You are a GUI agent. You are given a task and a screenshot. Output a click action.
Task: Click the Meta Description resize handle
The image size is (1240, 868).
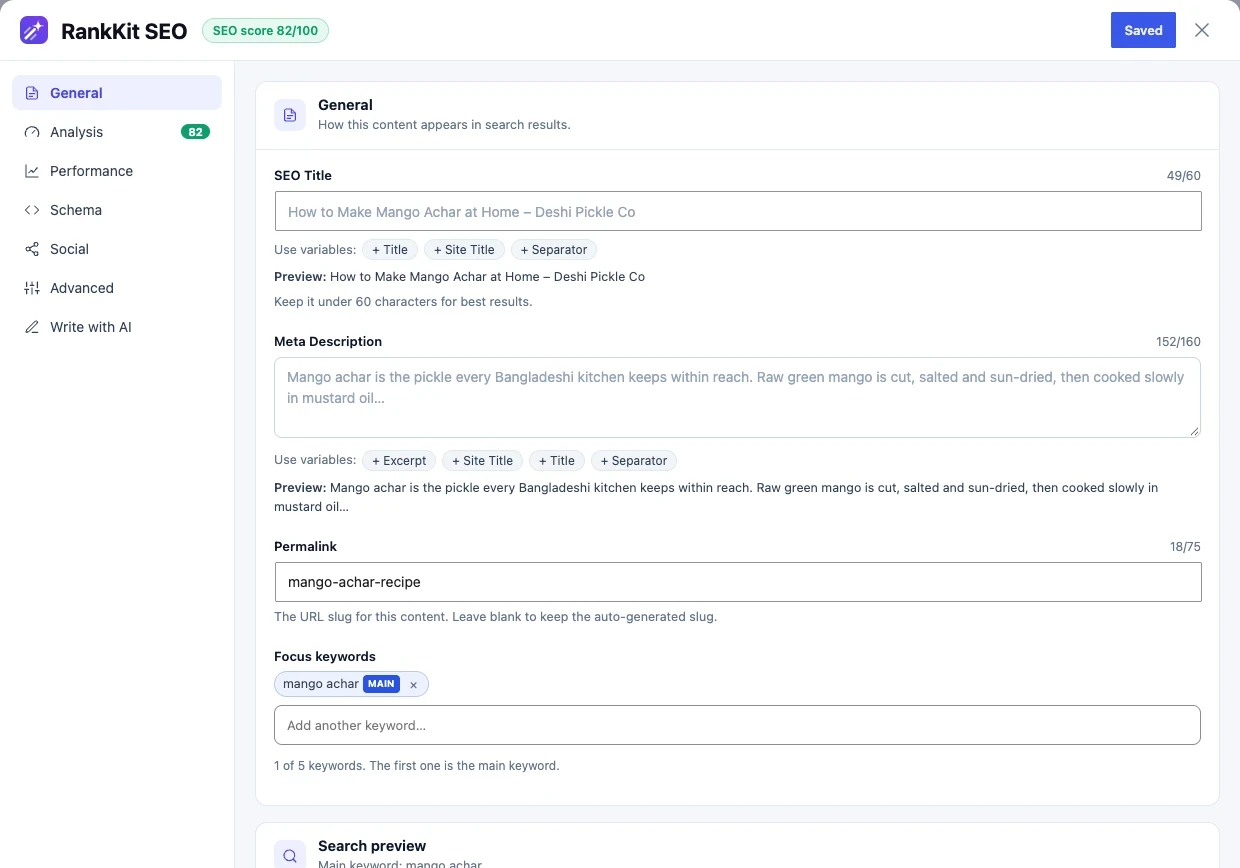1193,430
